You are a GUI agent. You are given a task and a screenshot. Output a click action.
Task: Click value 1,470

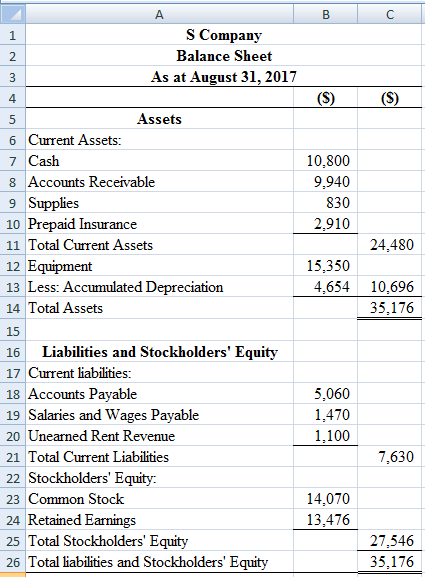click(x=325, y=415)
